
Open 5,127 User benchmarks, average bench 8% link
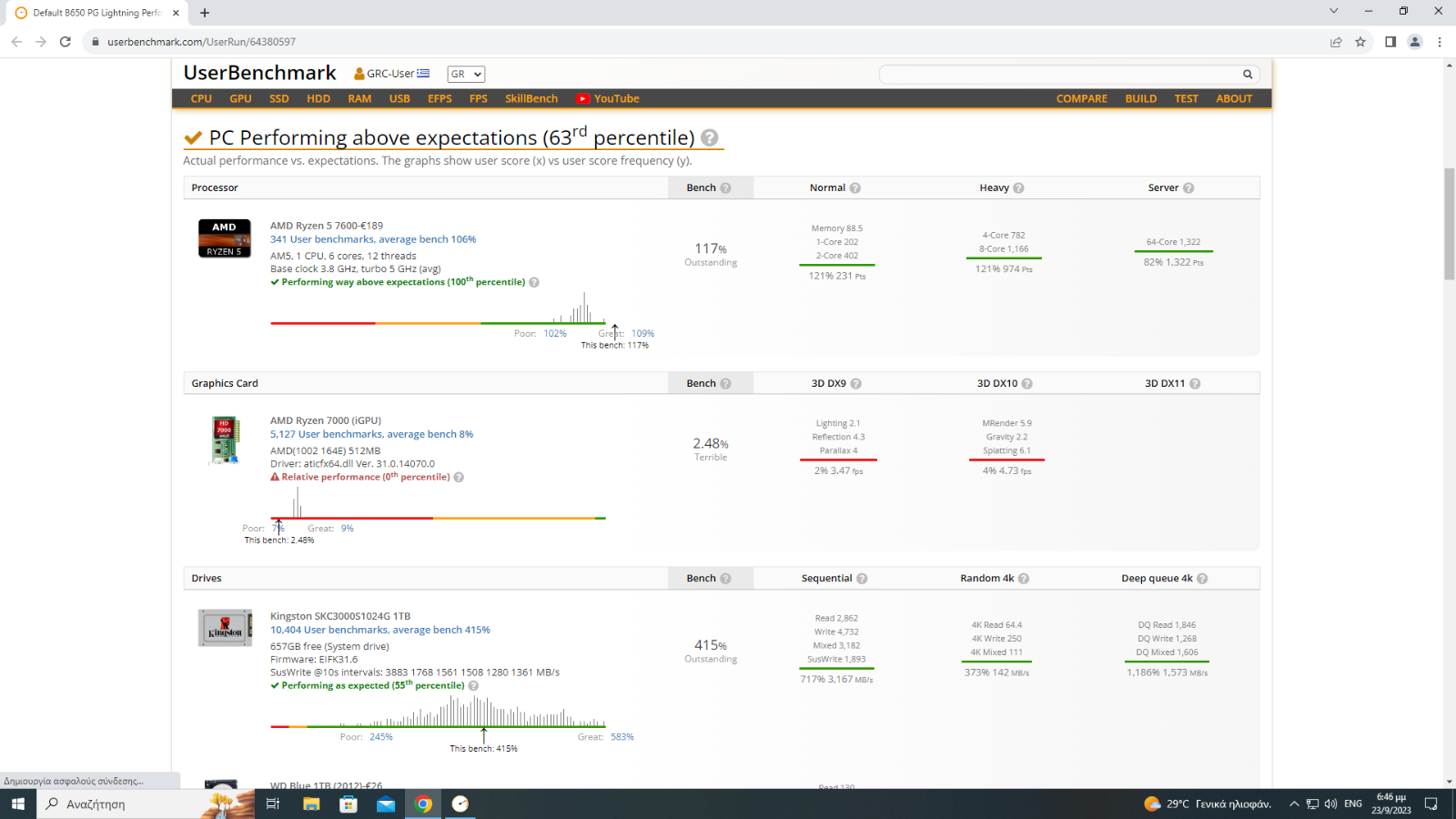point(371,434)
